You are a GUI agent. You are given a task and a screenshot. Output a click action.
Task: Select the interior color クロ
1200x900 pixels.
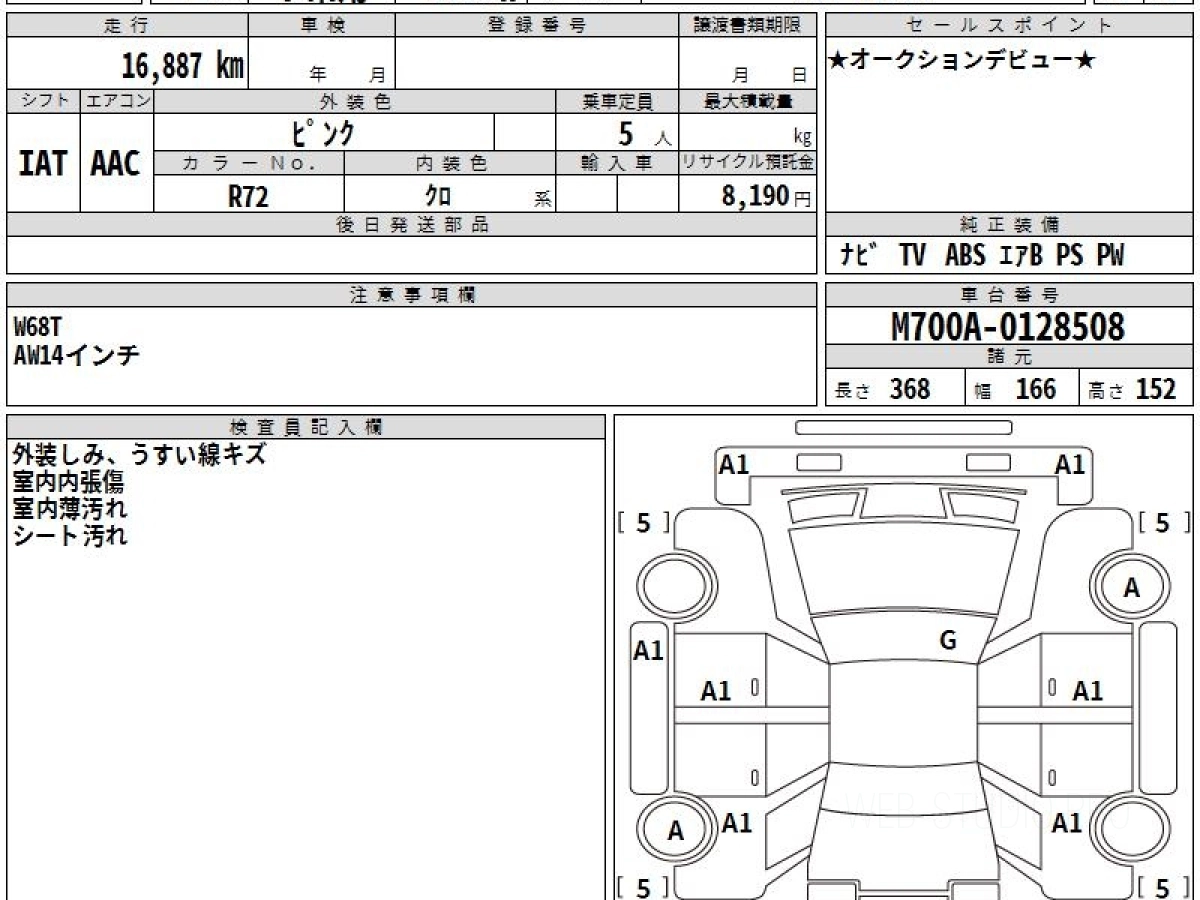438,196
